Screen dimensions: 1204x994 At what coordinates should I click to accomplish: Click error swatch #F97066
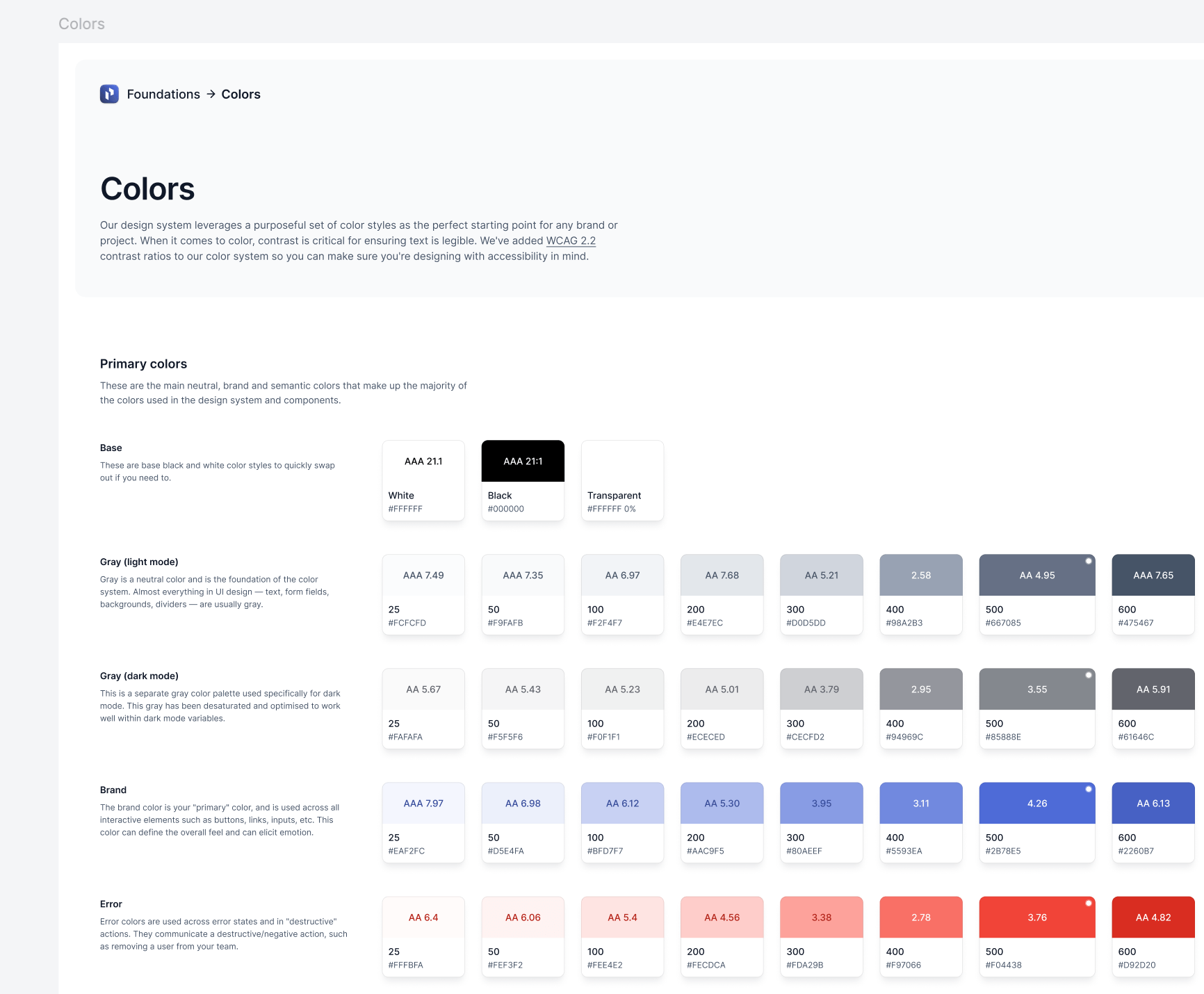tap(921, 936)
